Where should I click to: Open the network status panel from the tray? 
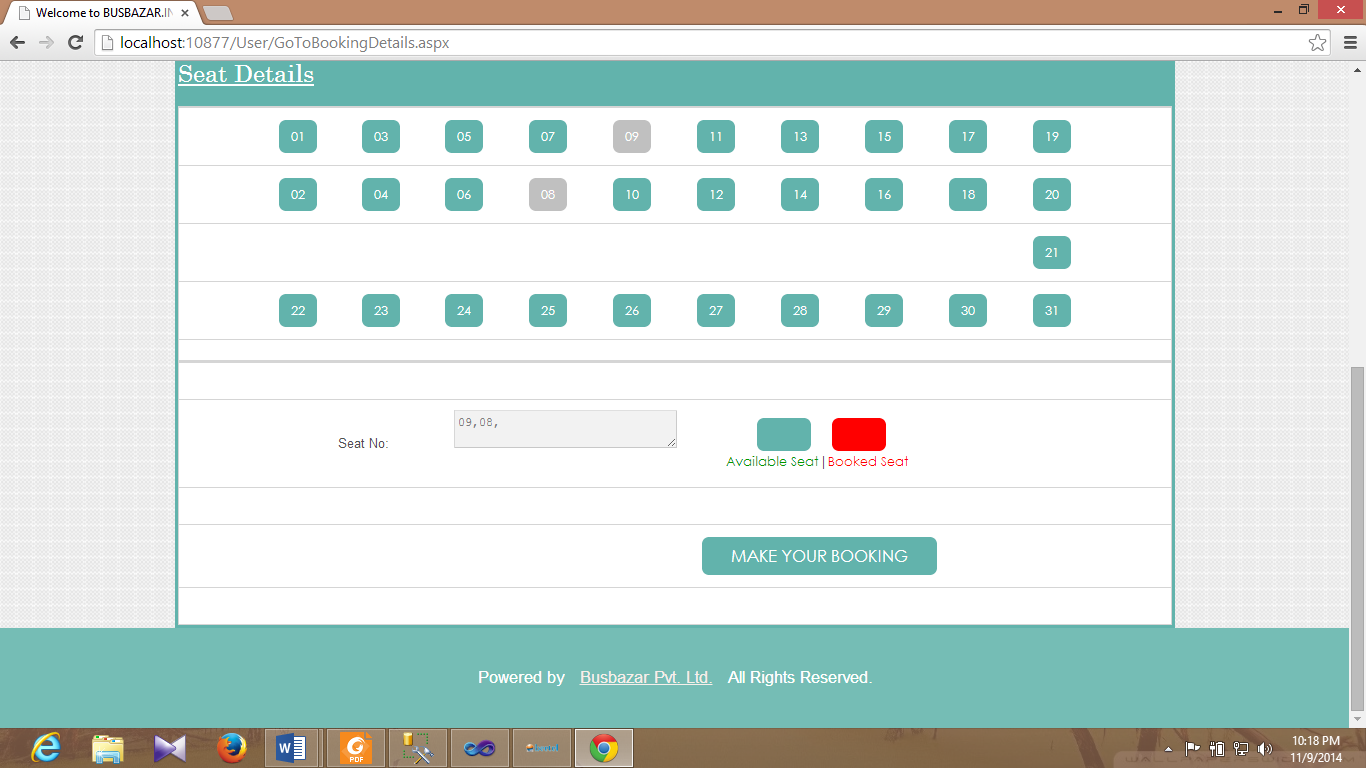tap(1241, 747)
